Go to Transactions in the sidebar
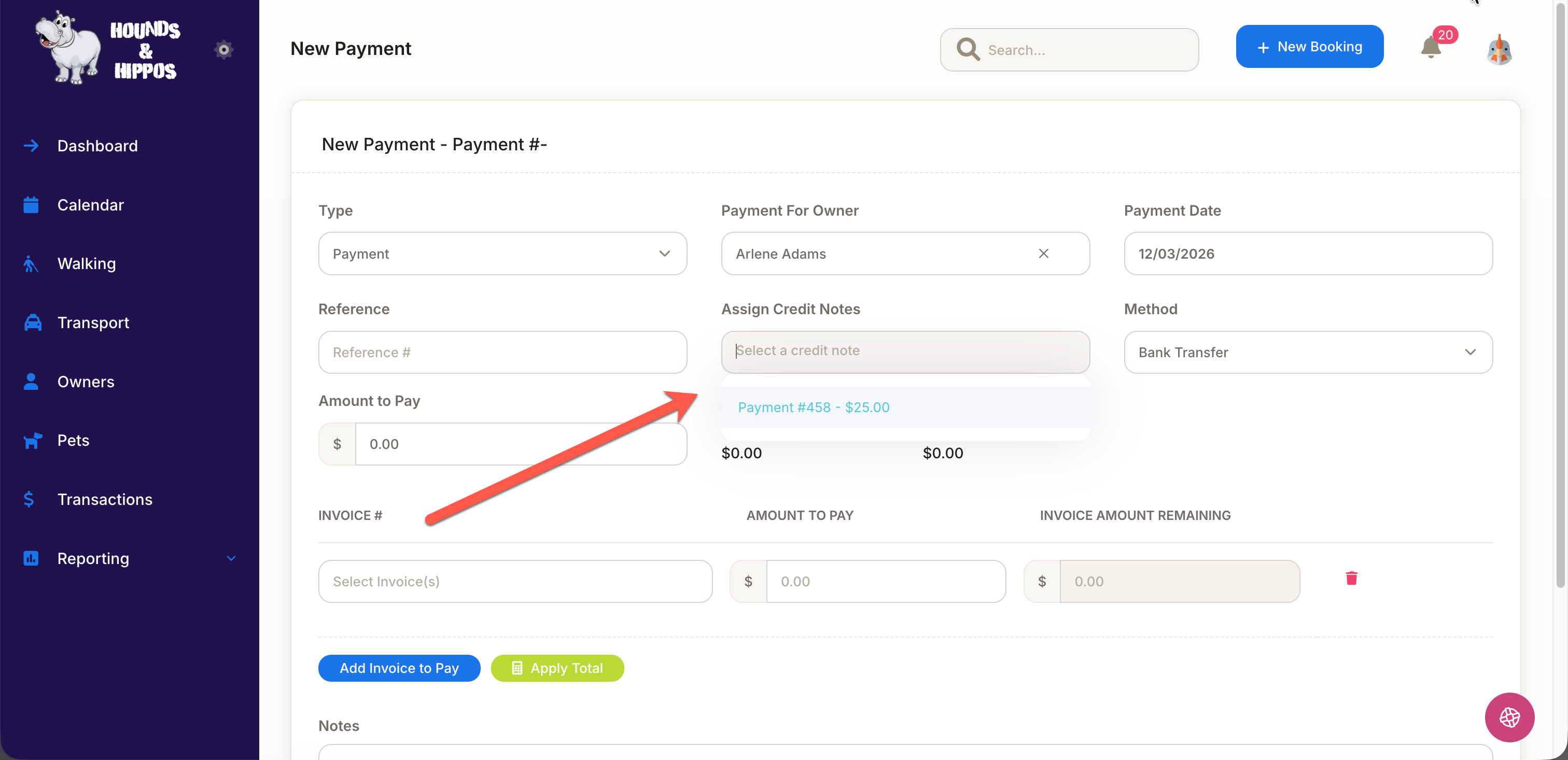This screenshot has height=760, width=1568. click(x=105, y=499)
